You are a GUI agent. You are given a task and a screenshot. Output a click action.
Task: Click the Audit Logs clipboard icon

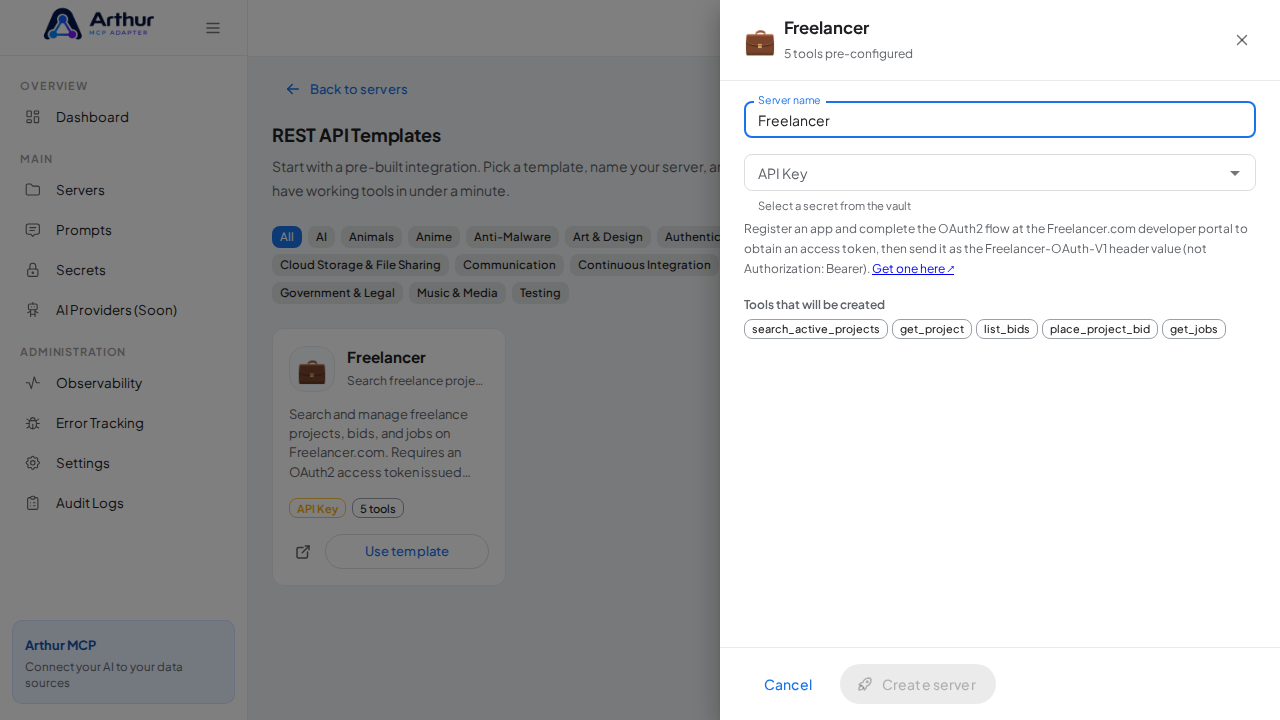click(33, 503)
